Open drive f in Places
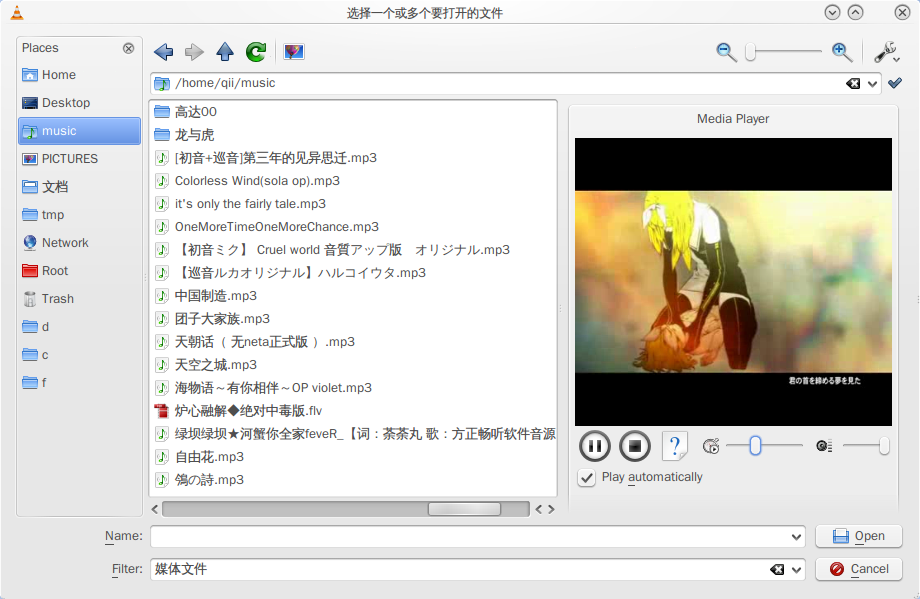Screen dimensions: 920x599 [x=79, y=383]
